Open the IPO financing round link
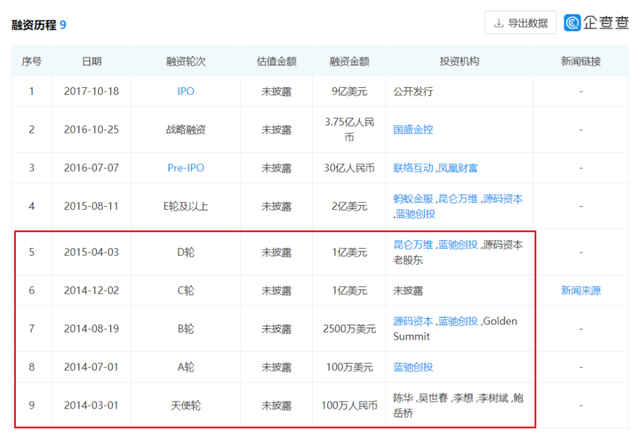The height and width of the screenshot is (439, 640). click(x=186, y=91)
